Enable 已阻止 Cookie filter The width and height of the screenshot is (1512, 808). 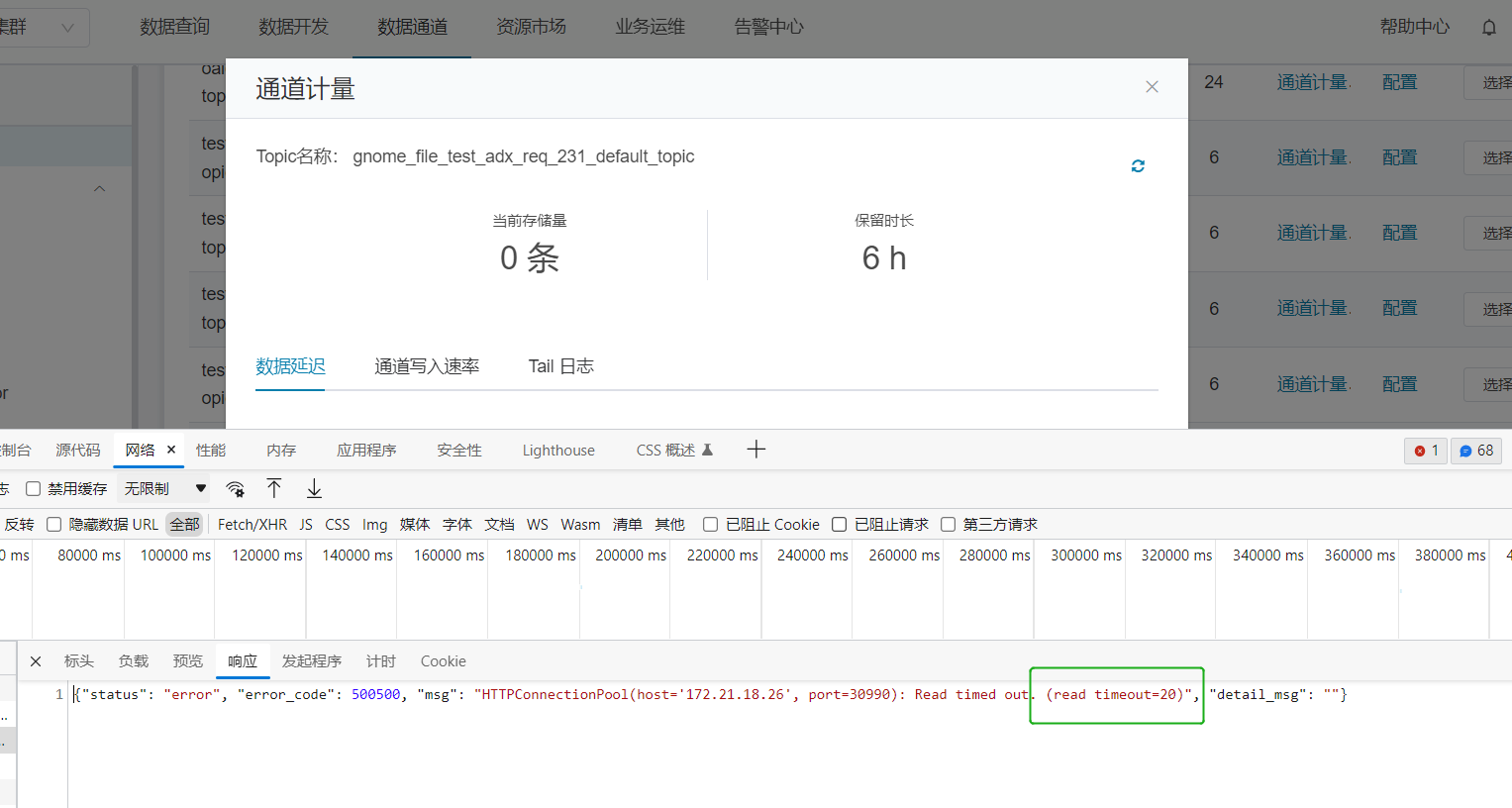tap(710, 525)
